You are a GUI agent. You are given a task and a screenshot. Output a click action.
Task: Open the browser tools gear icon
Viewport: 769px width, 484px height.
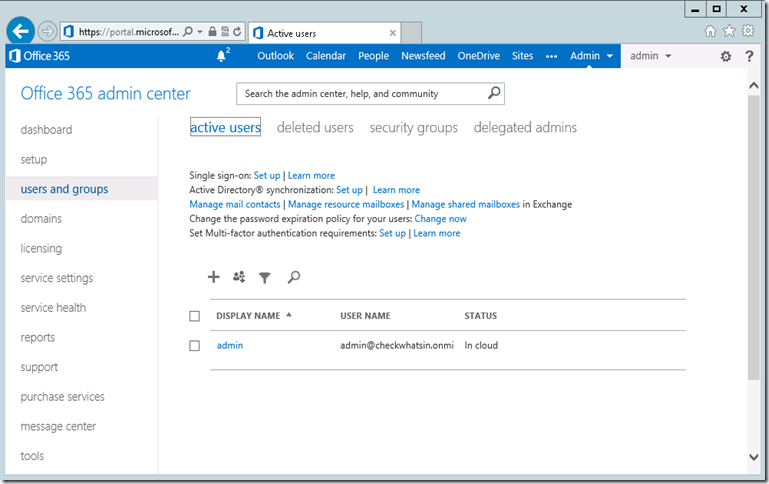coord(748,31)
